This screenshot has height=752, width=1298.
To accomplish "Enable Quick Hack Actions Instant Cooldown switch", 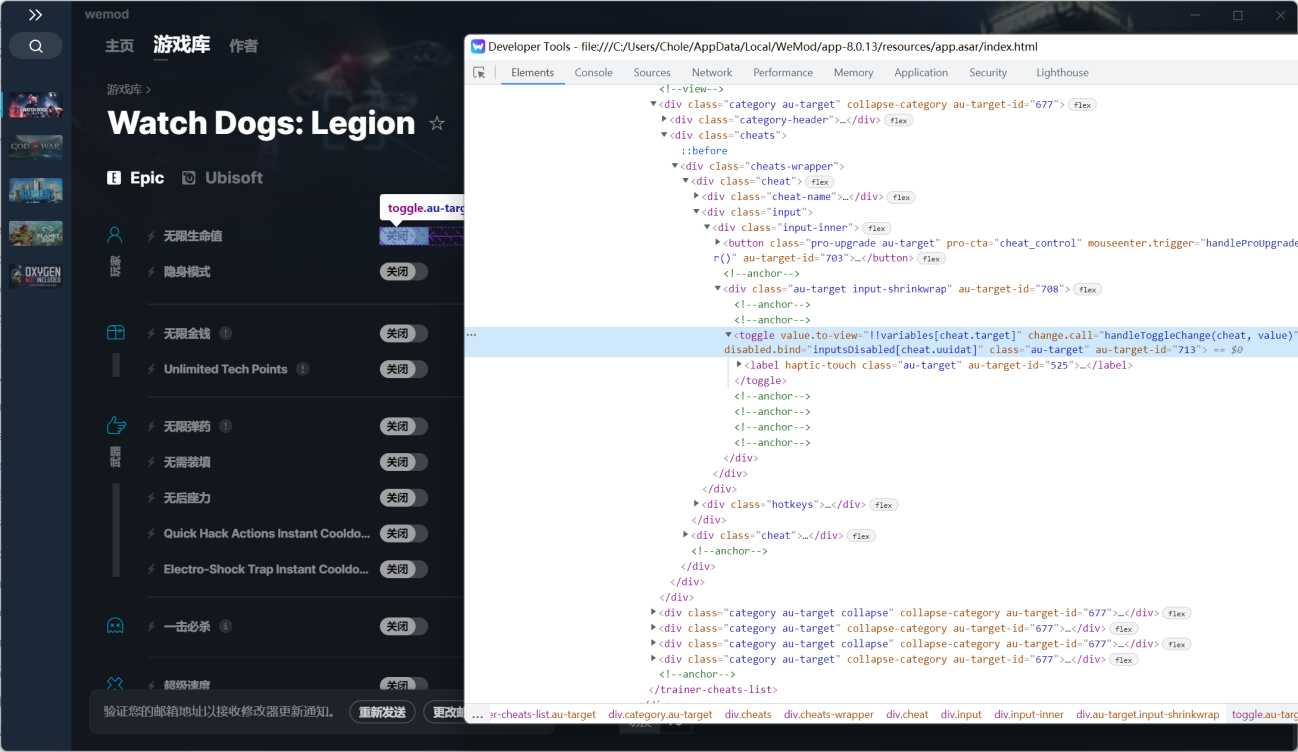I will point(404,534).
